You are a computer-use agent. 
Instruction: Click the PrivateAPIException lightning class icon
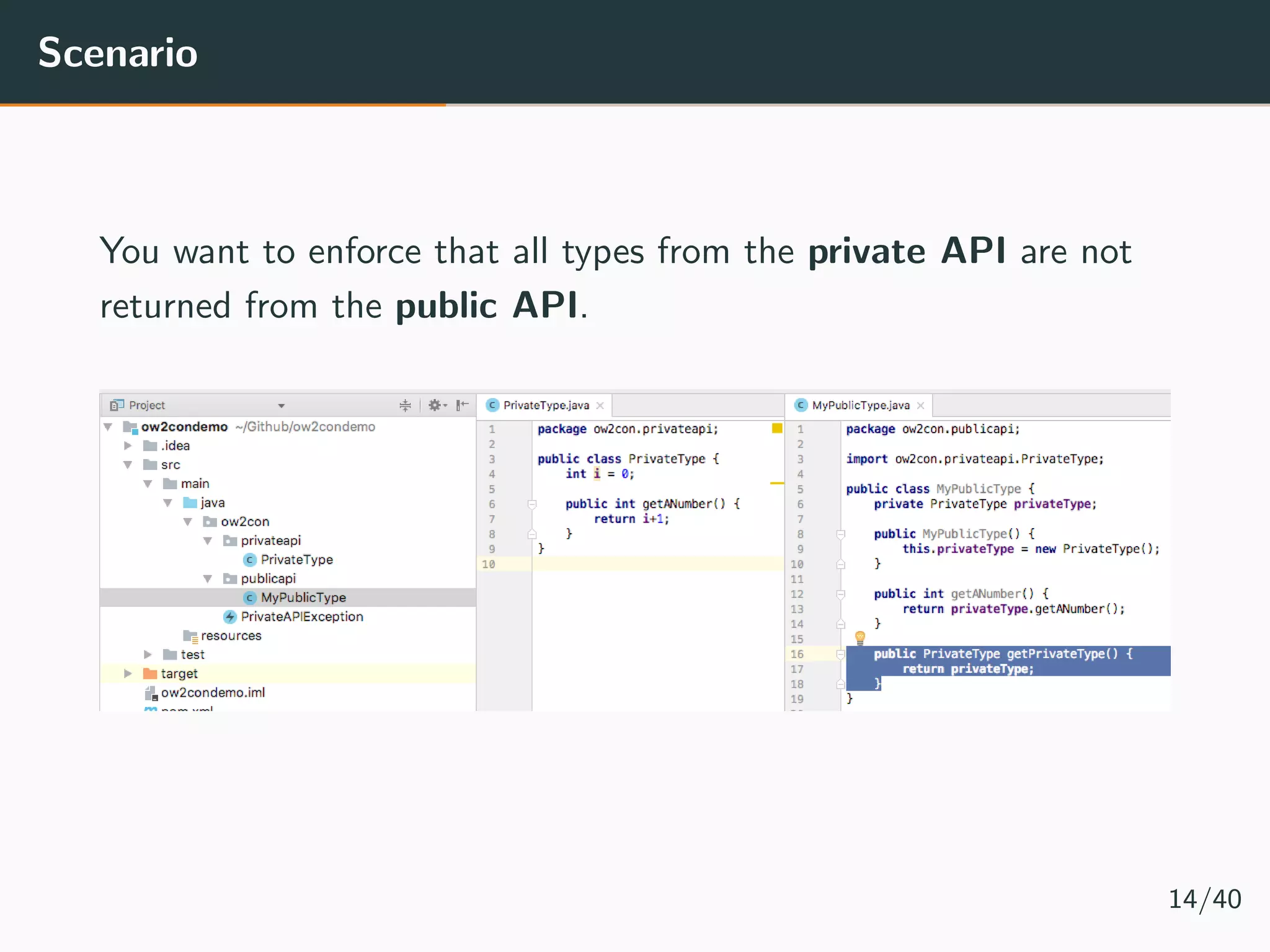[230, 617]
